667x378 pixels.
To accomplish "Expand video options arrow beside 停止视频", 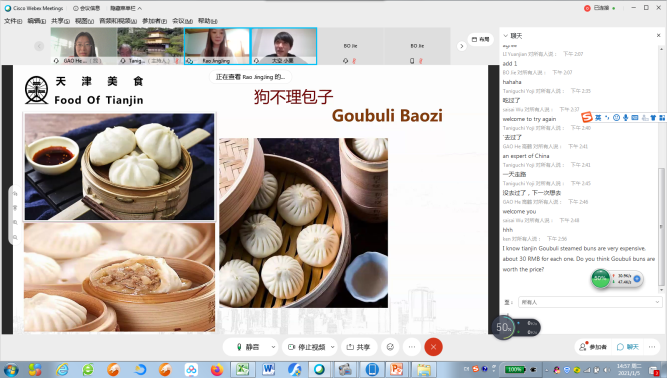I will coord(332,347).
